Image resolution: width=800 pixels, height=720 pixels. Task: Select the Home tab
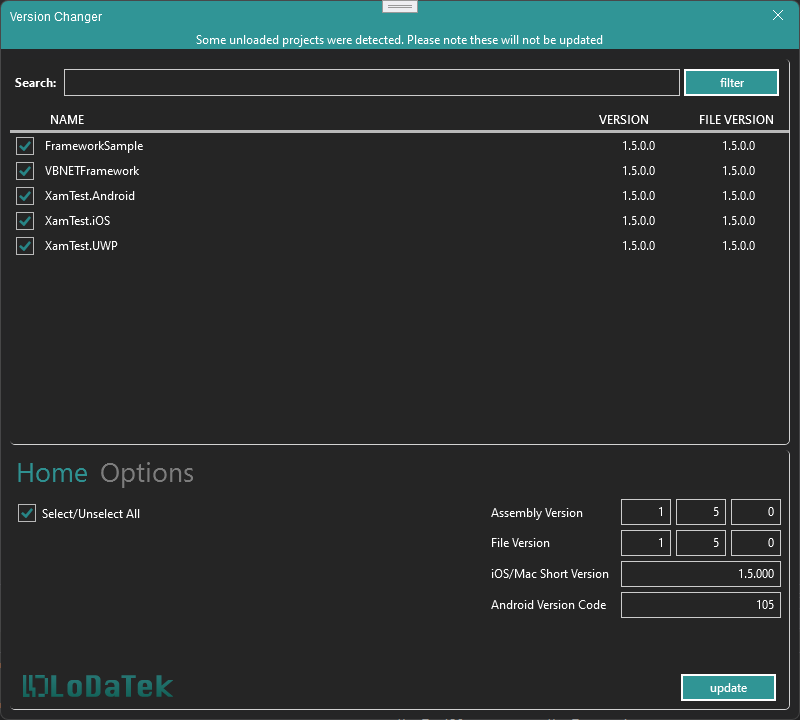click(52, 472)
